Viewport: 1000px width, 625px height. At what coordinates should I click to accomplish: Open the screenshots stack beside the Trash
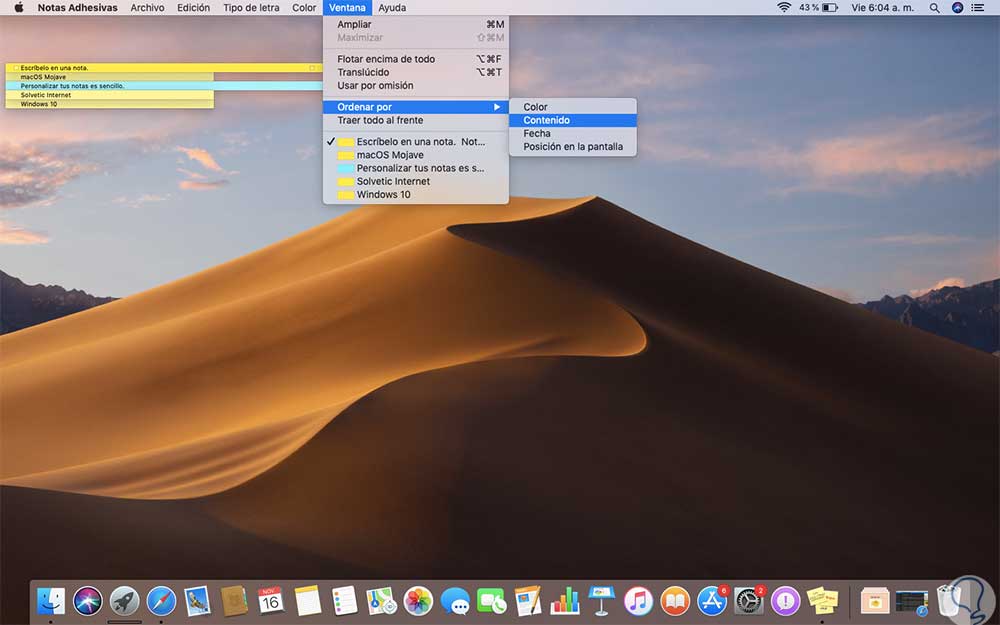912,601
